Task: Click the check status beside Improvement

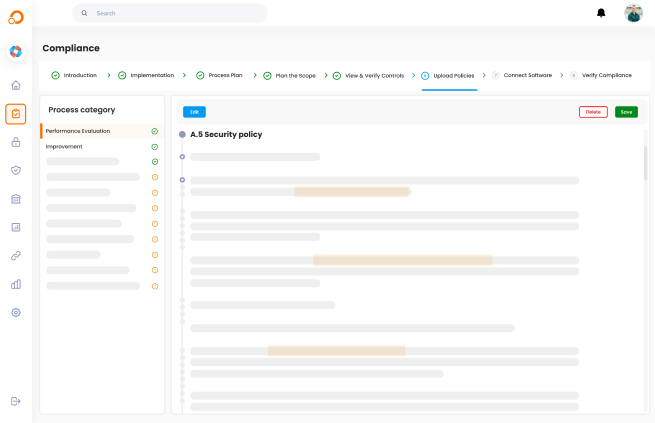Action: tap(155, 147)
